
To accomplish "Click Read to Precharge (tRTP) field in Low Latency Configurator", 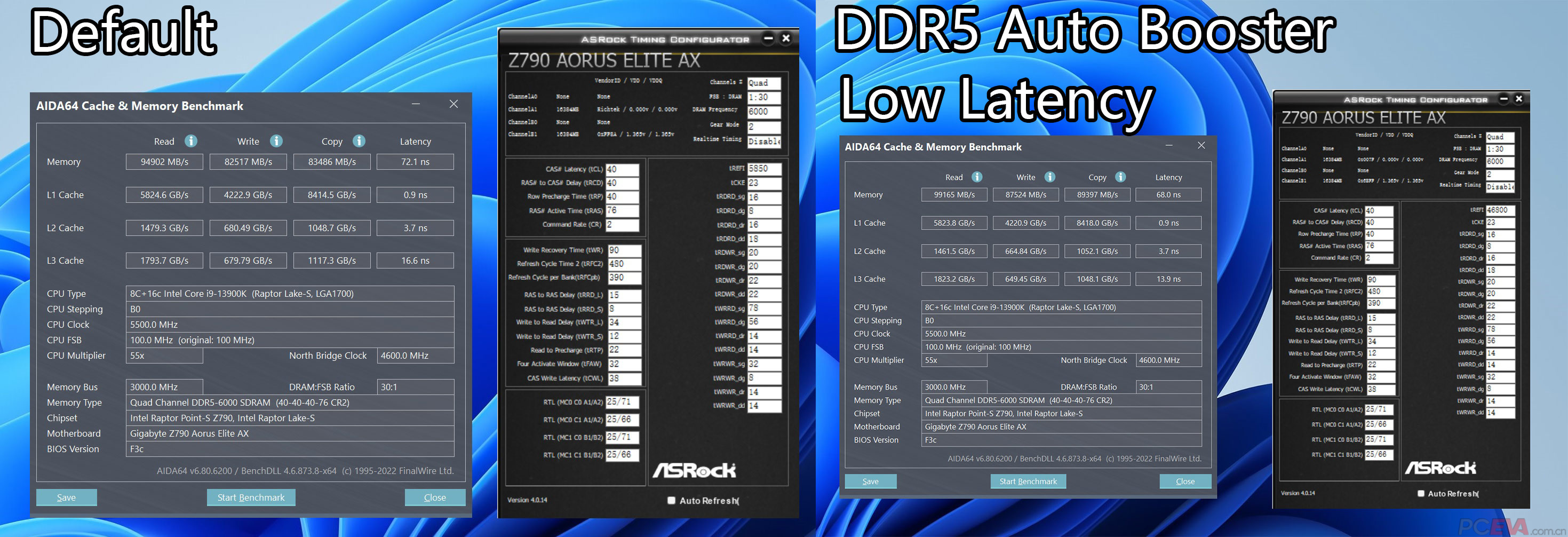I will coord(1381,365).
